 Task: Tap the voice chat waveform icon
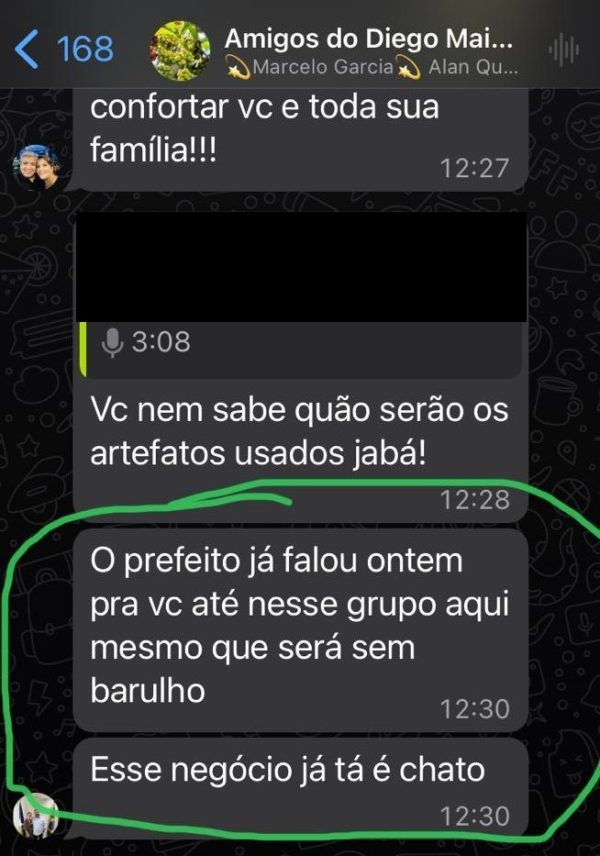564,50
